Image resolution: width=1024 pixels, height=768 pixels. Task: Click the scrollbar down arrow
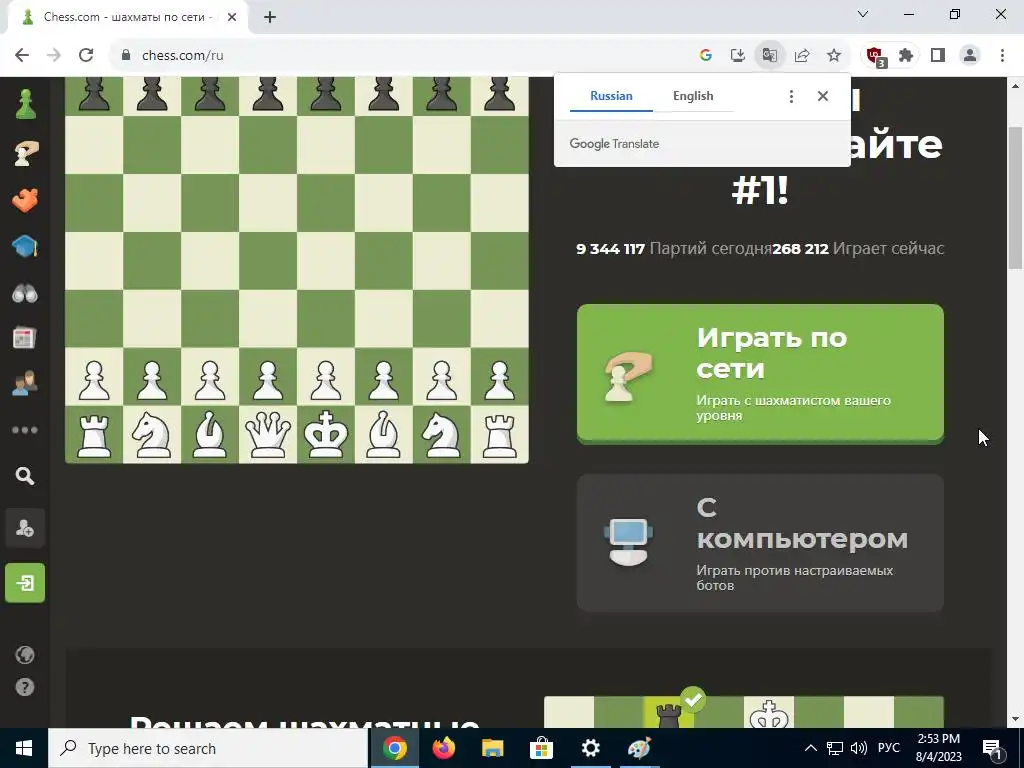pyautogui.click(x=1016, y=719)
